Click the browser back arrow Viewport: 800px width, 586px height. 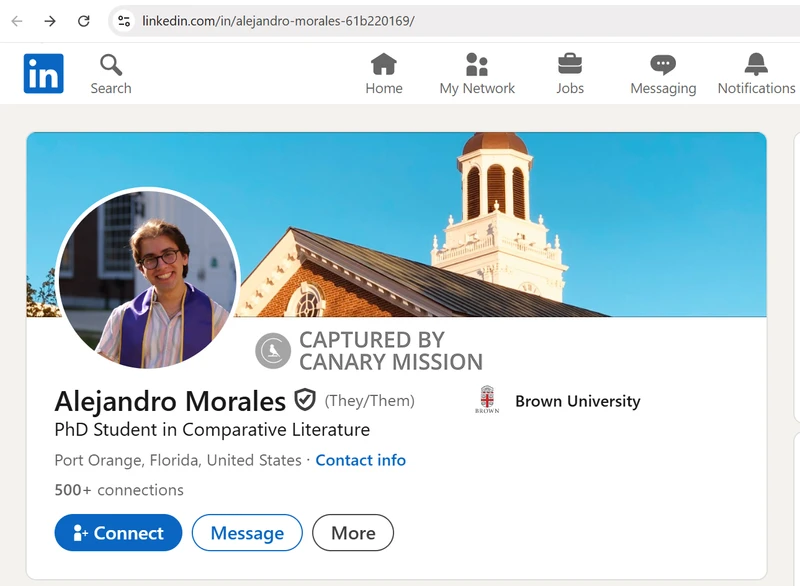pos(17,21)
